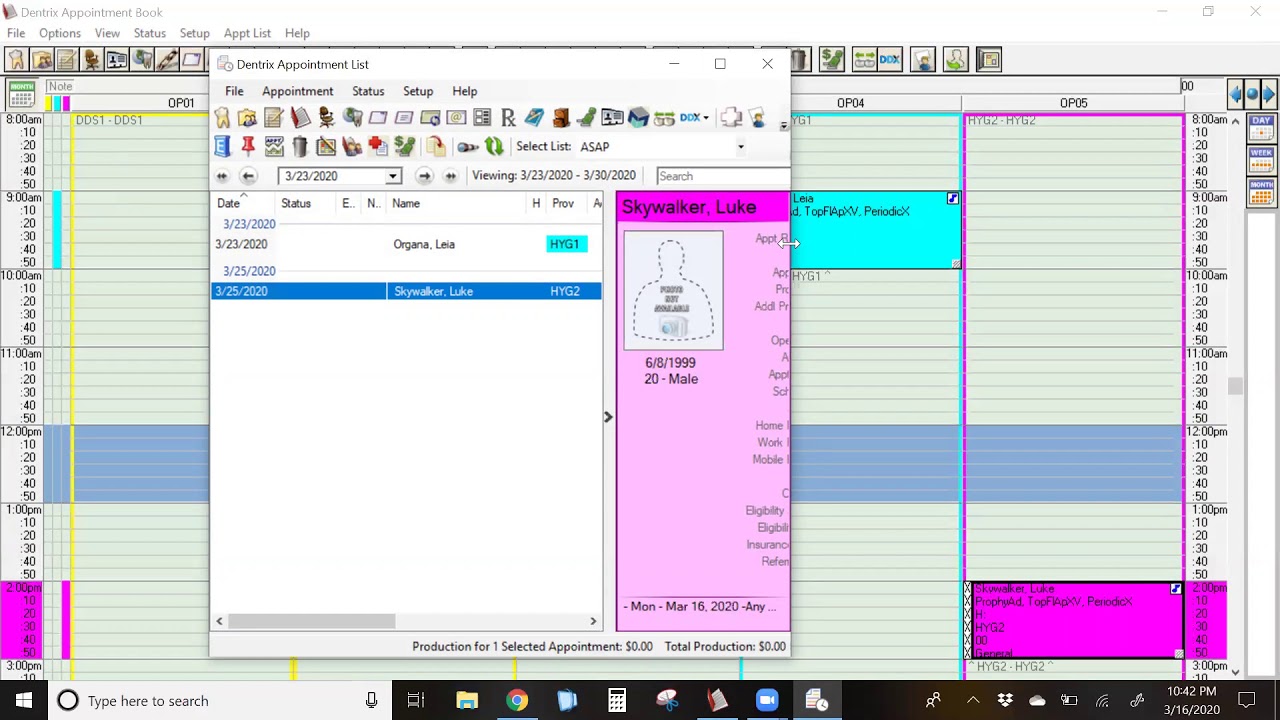Click the horizontal scrollbar thumb under the appointment list
The image size is (1280, 720).
pyautogui.click(x=311, y=621)
